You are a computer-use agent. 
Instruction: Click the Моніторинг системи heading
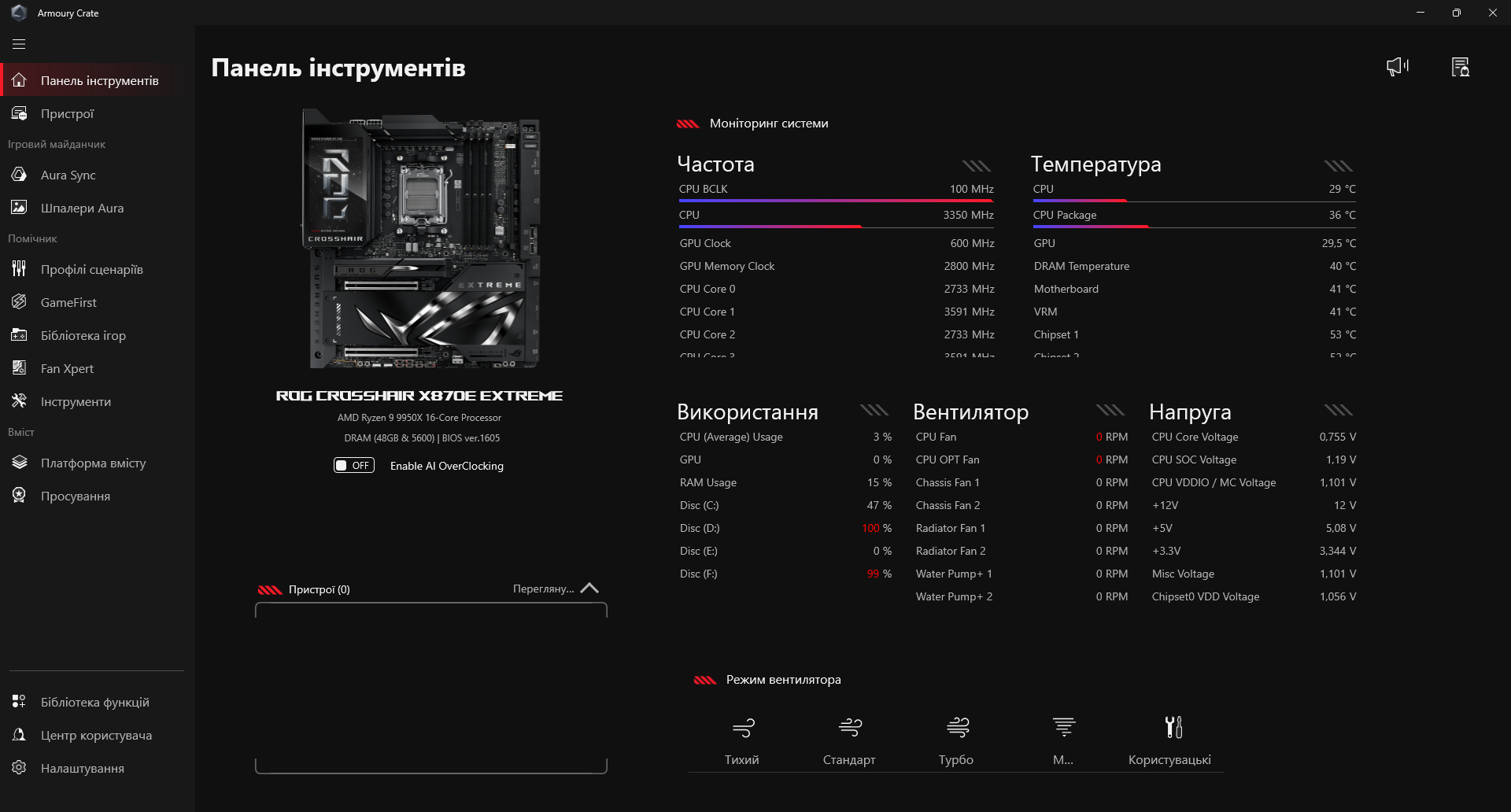point(769,124)
